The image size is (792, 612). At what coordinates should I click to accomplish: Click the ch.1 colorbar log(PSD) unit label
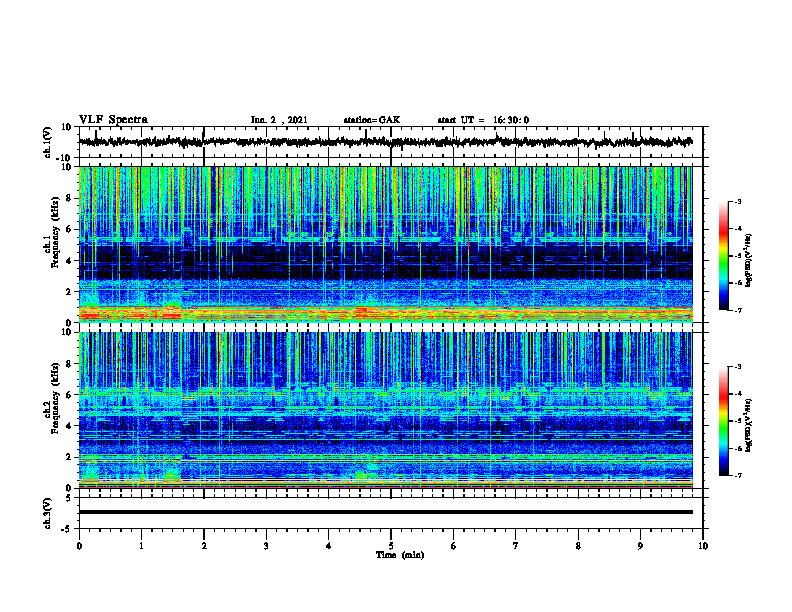click(x=749, y=261)
